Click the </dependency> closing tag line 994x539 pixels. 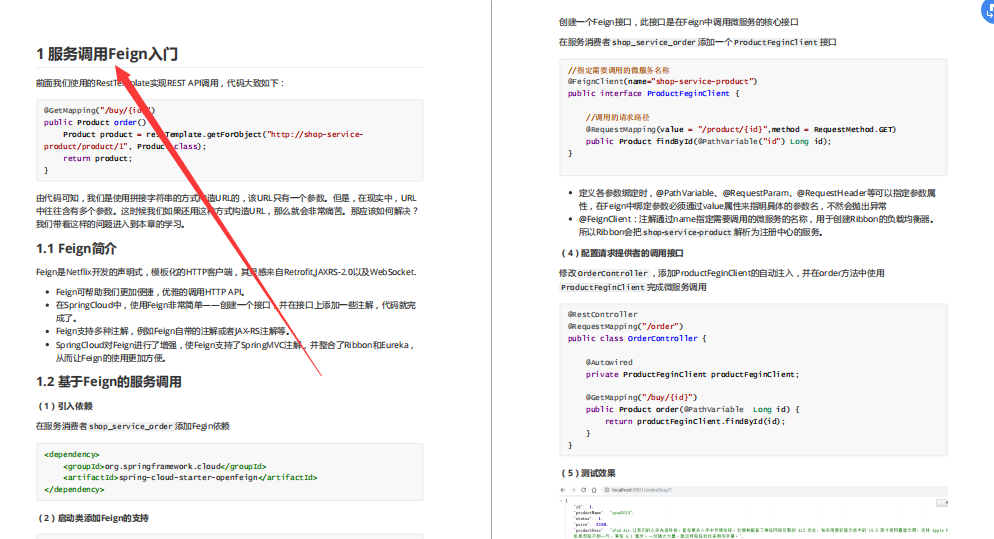[74, 490]
